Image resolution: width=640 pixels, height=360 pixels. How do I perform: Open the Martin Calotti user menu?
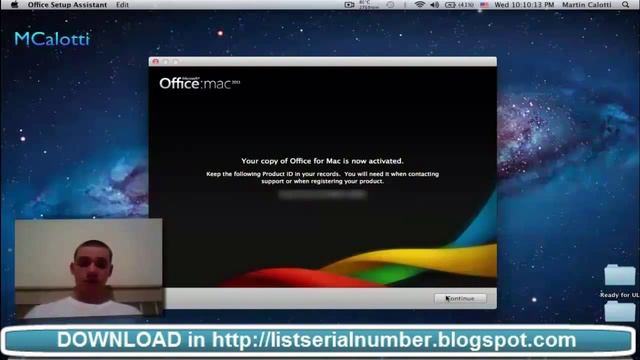pos(587,5)
